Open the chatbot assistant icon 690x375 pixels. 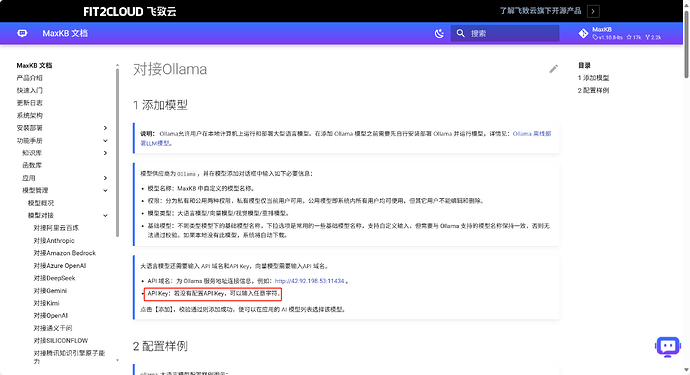tap(668, 347)
